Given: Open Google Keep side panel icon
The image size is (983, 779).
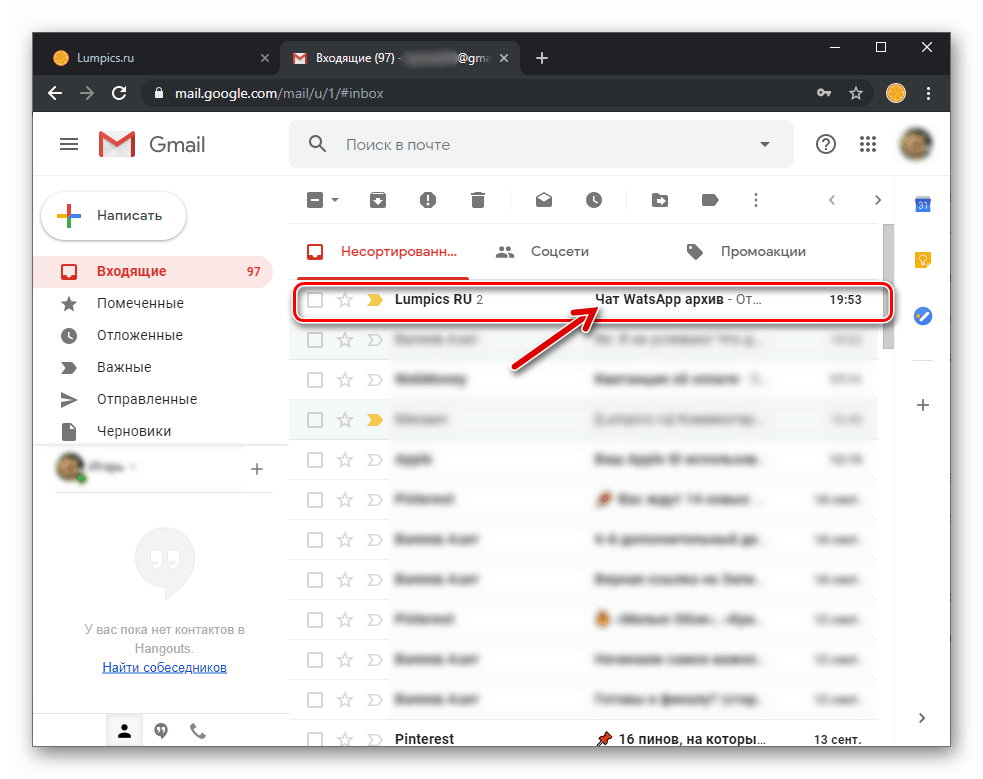Looking at the screenshot, I should coord(923,259).
